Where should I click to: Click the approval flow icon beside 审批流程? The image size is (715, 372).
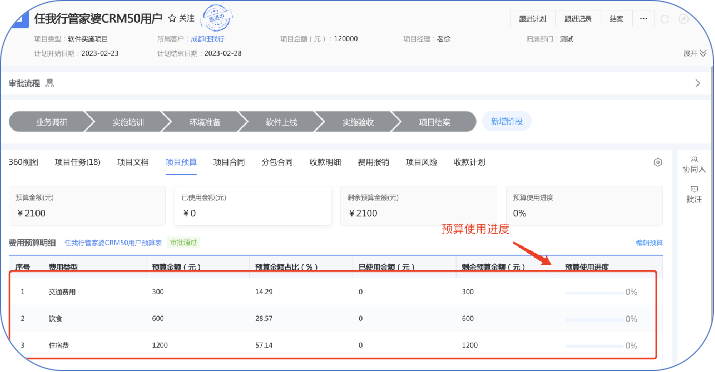coord(50,83)
